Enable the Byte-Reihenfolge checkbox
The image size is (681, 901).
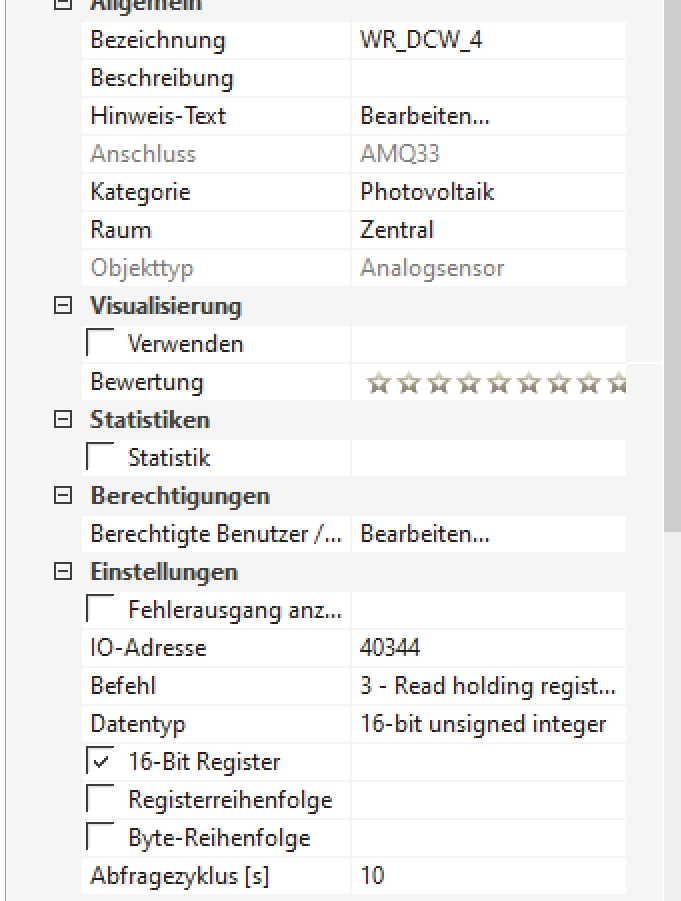tap(101, 838)
